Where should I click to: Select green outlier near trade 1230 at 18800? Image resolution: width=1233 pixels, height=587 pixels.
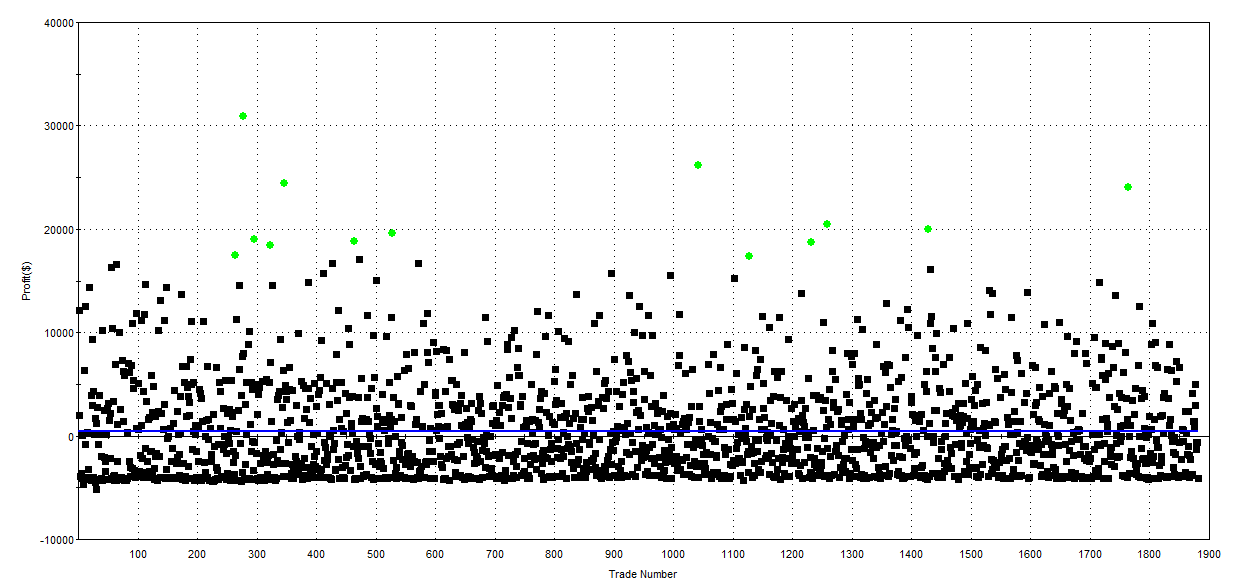(811, 242)
